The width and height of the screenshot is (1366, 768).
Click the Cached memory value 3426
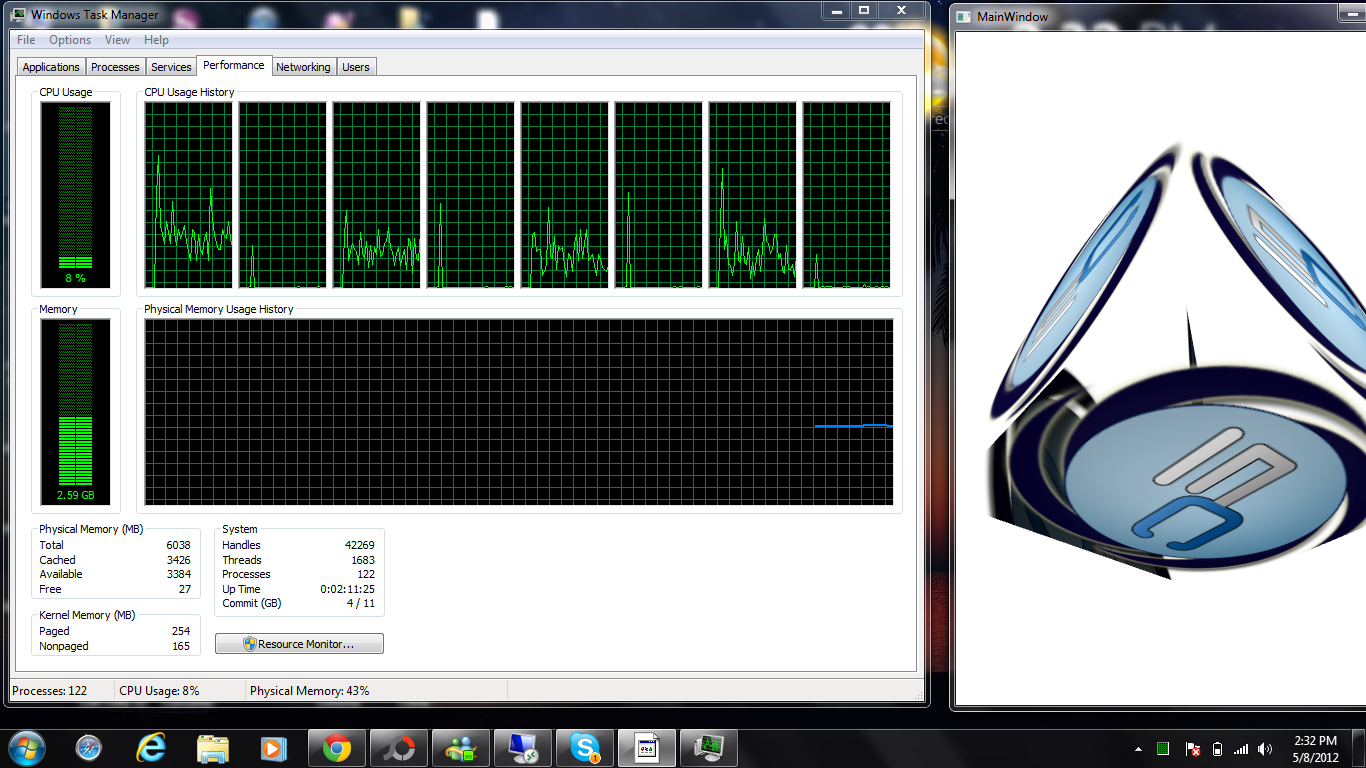pyautogui.click(x=178, y=560)
